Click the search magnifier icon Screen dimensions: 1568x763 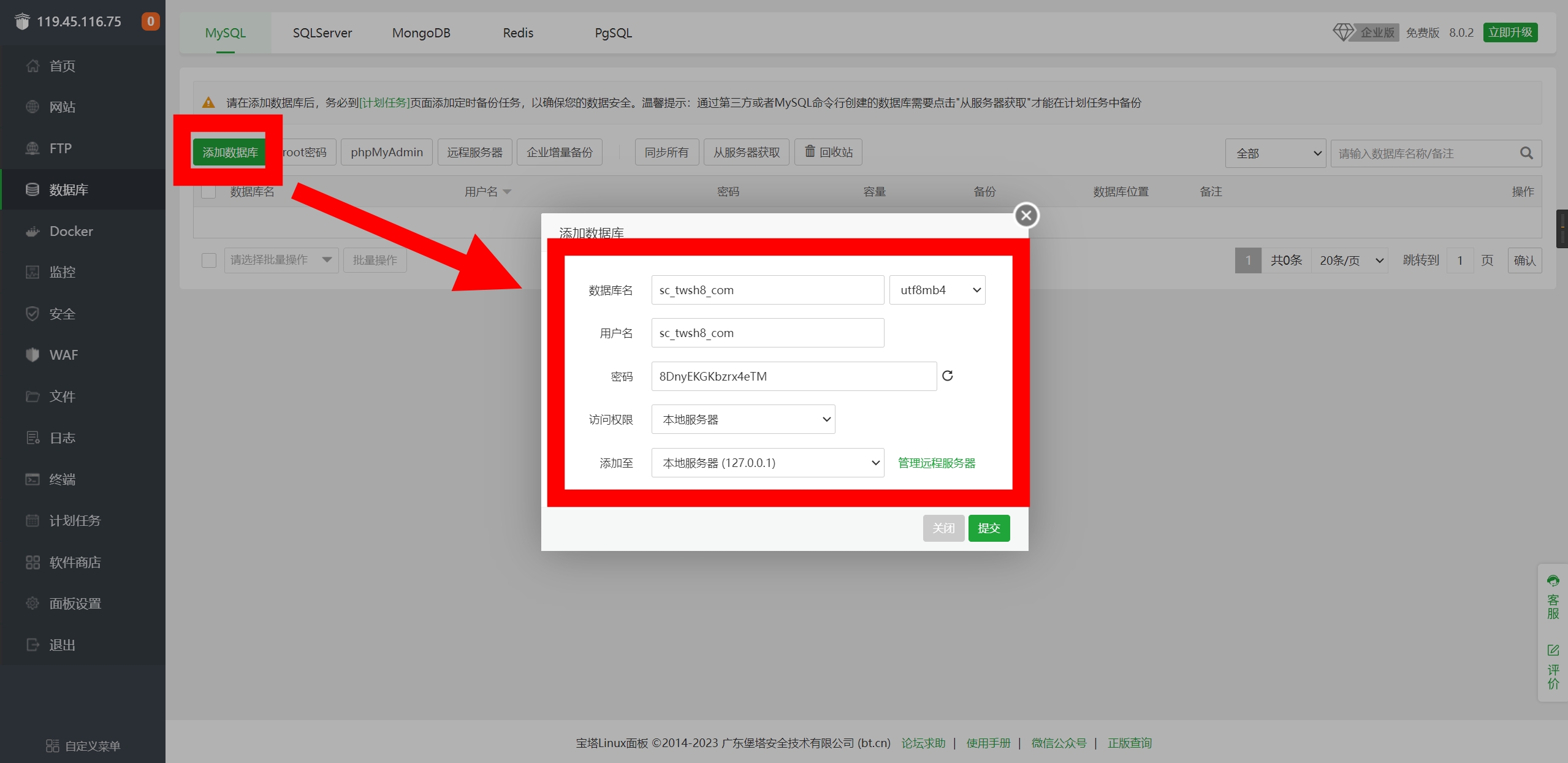[x=1526, y=153]
